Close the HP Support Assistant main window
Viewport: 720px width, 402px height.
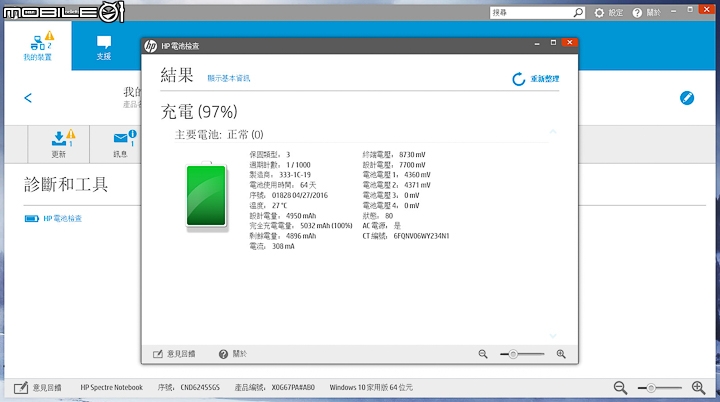click(x=707, y=9)
